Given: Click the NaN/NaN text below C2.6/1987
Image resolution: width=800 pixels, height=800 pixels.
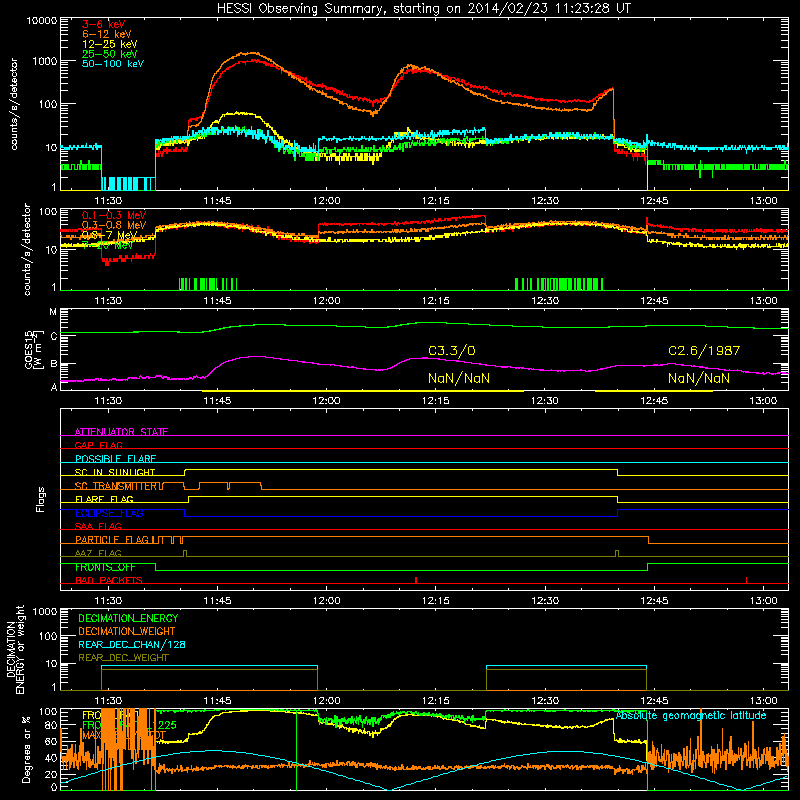Looking at the screenshot, I should click(x=699, y=378).
